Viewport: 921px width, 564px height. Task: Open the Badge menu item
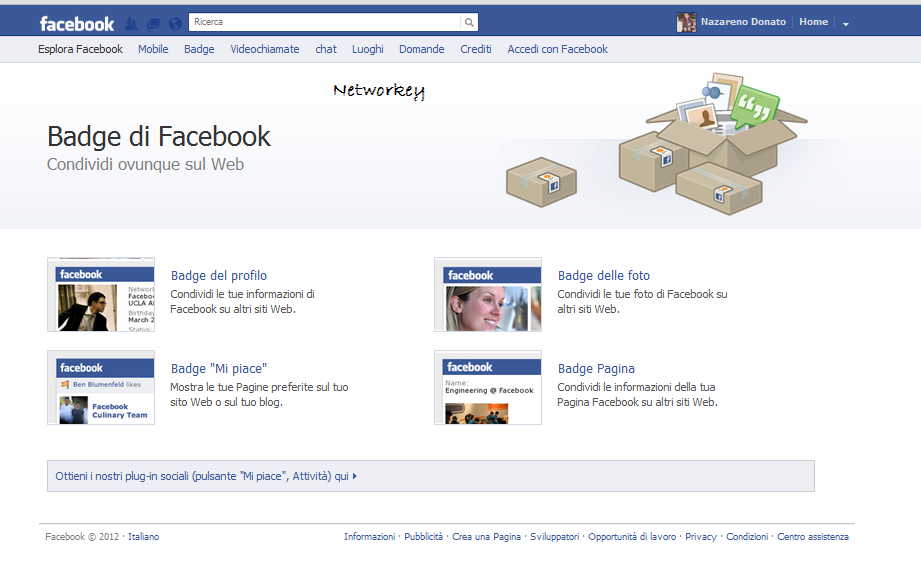click(199, 49)
